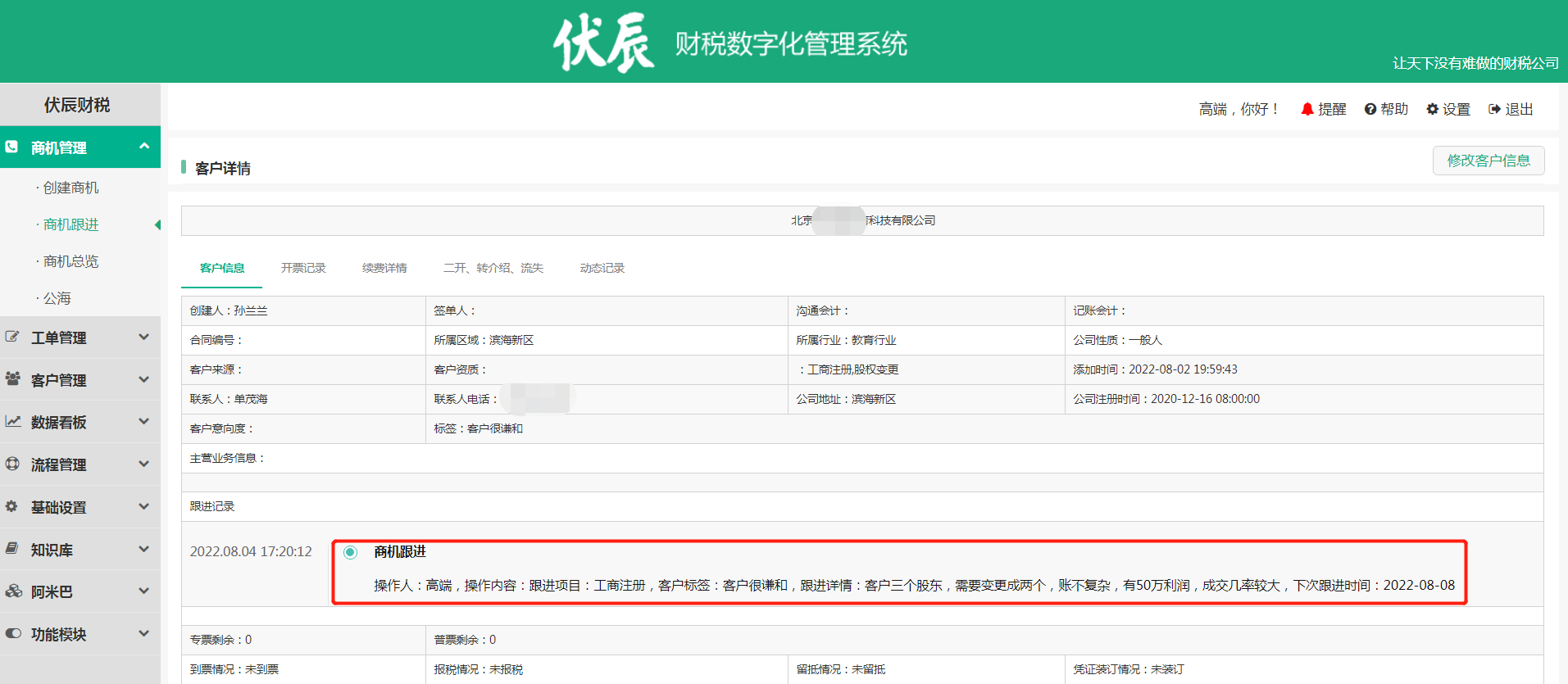Click the 创建人:孙兰兰 cell
Viewport: 1568px width, 684px height.
pyautogui.click(x=303, y=310)
